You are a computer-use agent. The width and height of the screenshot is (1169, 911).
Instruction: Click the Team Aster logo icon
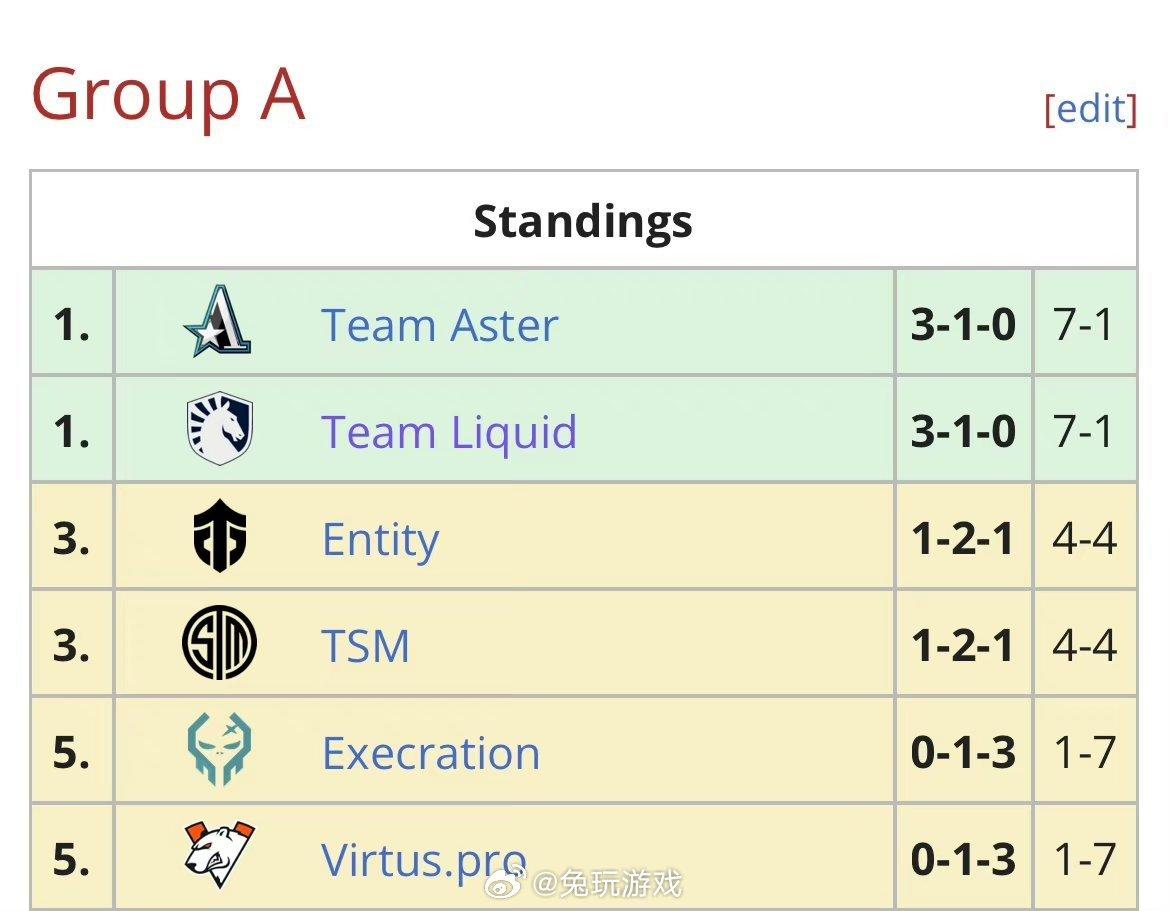pos(219,322)
